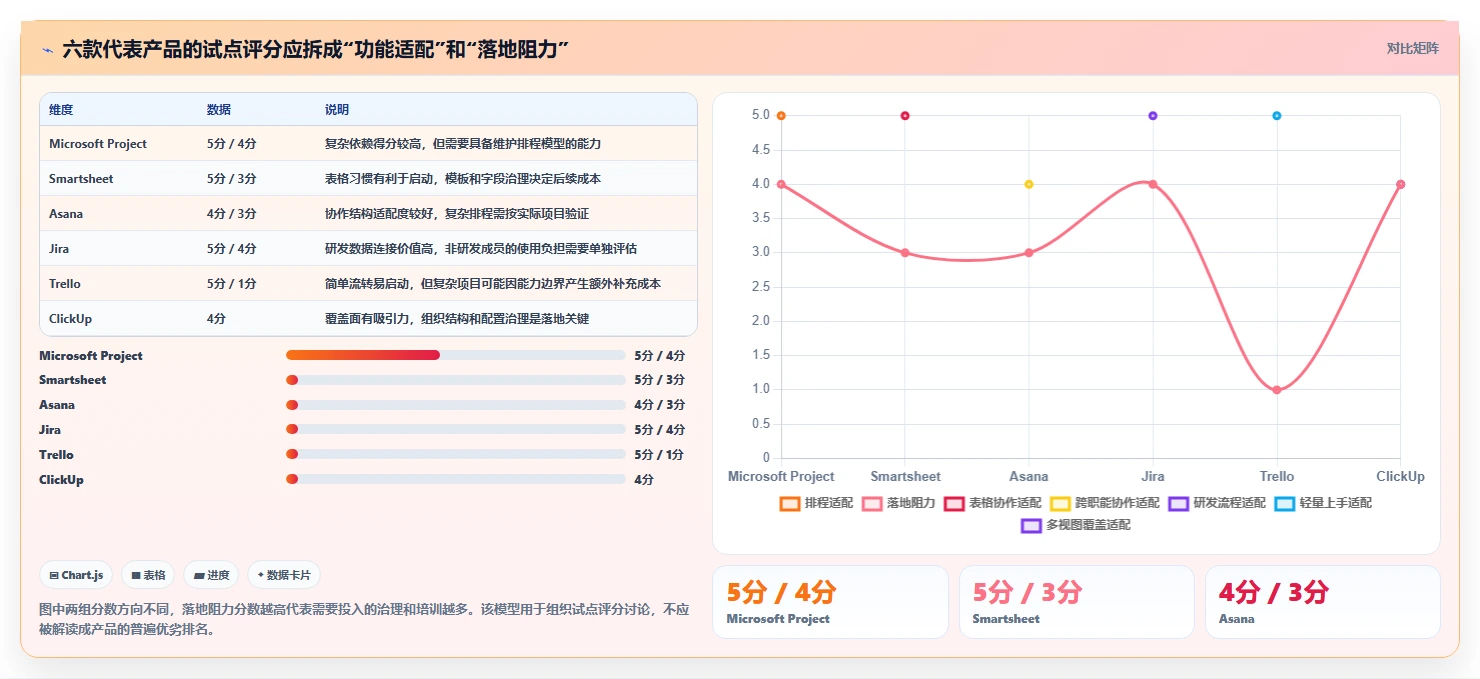Toggle the 跨职能协作适配 legend series
This screenshot has height=679, width=1480.
point(1105,503)
